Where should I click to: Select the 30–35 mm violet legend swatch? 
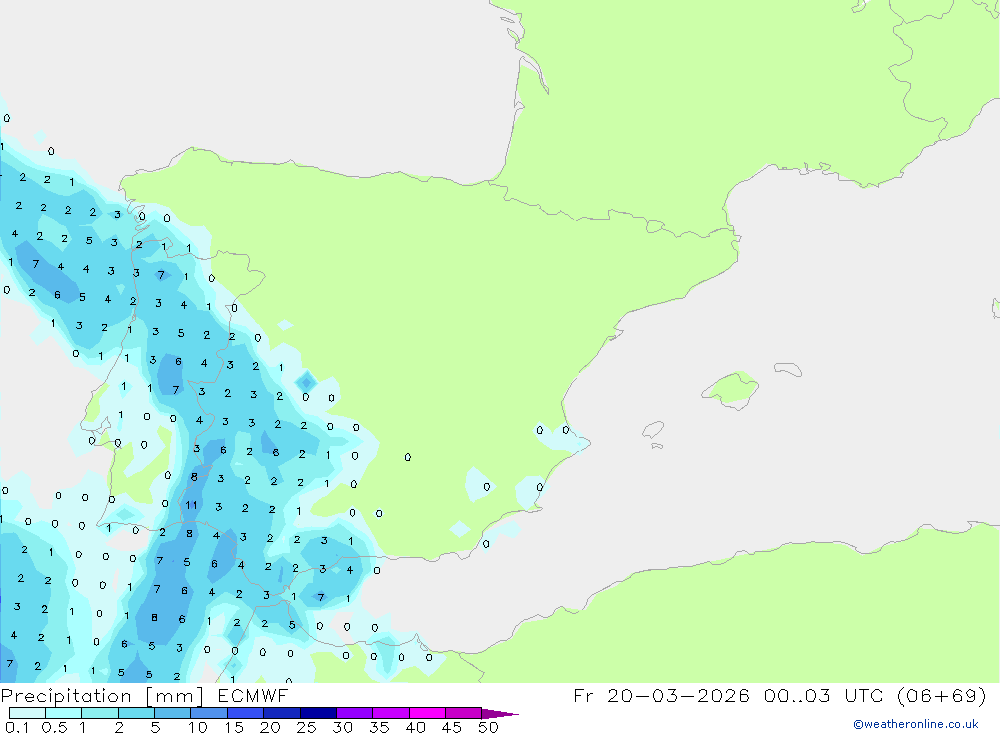[x=355, y=713]
